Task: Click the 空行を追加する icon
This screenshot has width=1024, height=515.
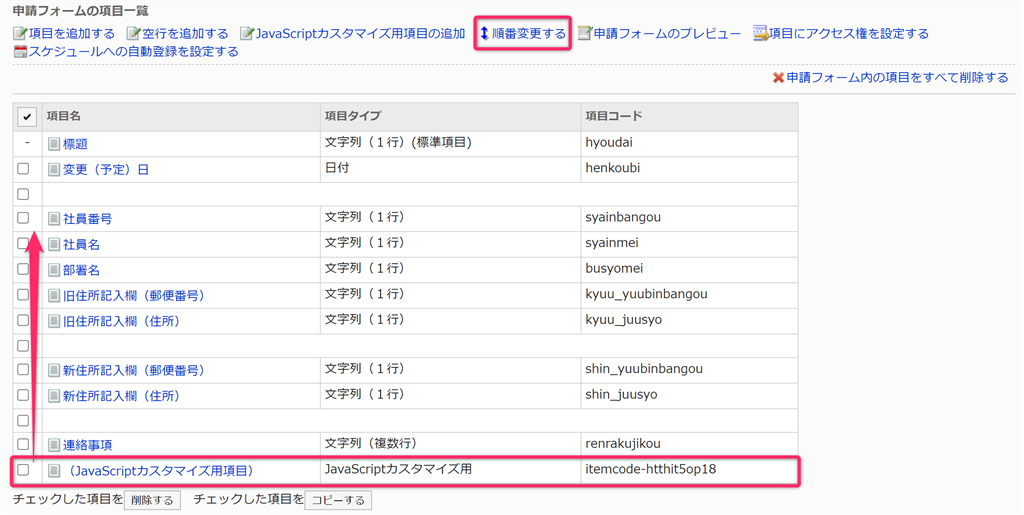Action: pos(133,33)
